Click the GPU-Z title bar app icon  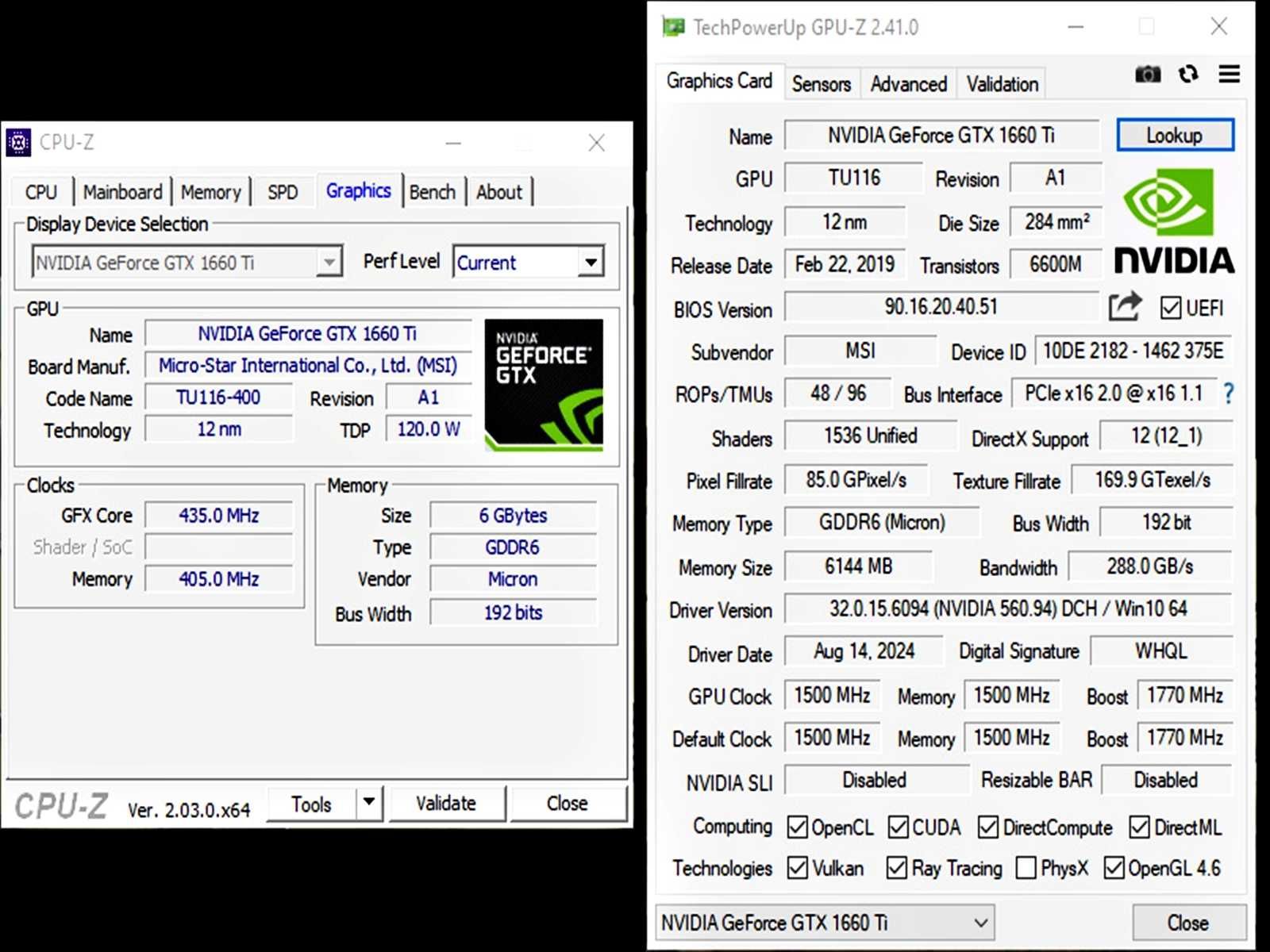point(673,27)
